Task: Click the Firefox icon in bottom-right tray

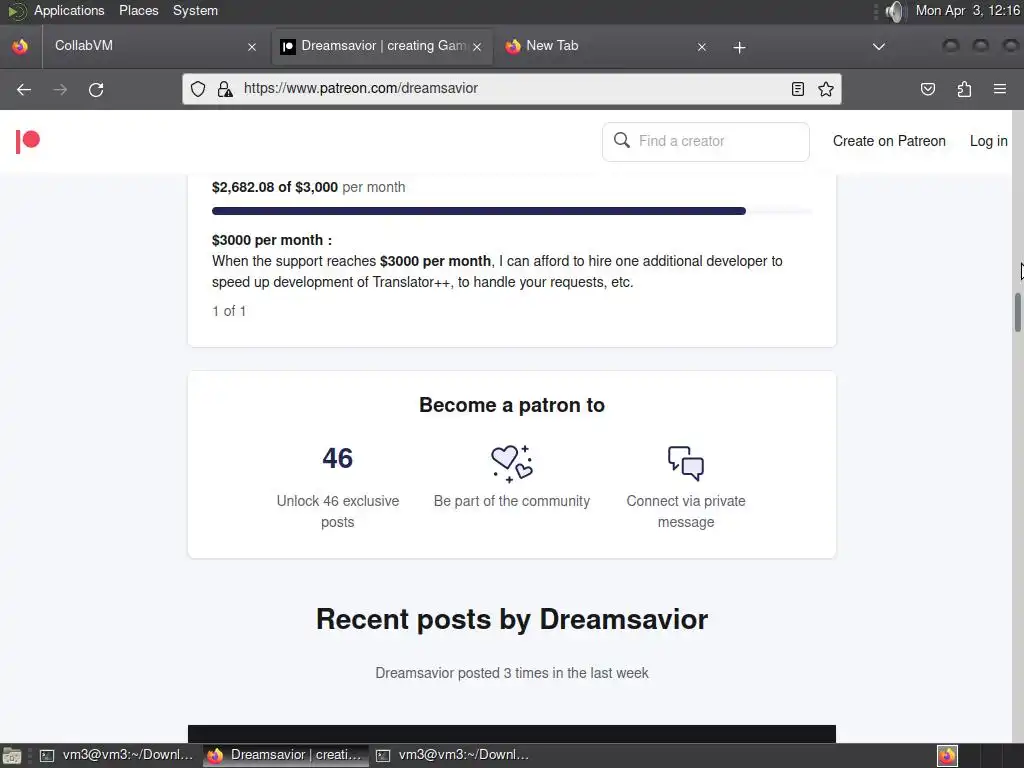Action: (947, 756)
